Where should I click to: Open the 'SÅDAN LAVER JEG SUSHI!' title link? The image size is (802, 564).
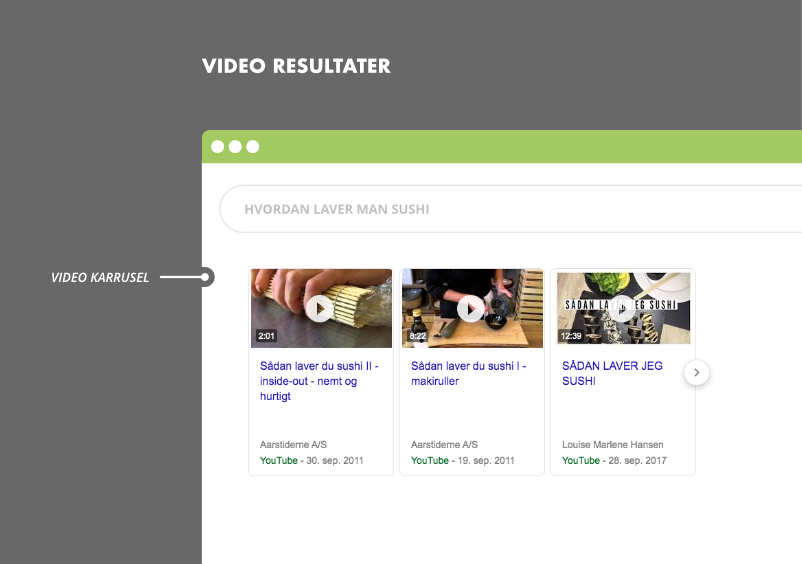612,373
